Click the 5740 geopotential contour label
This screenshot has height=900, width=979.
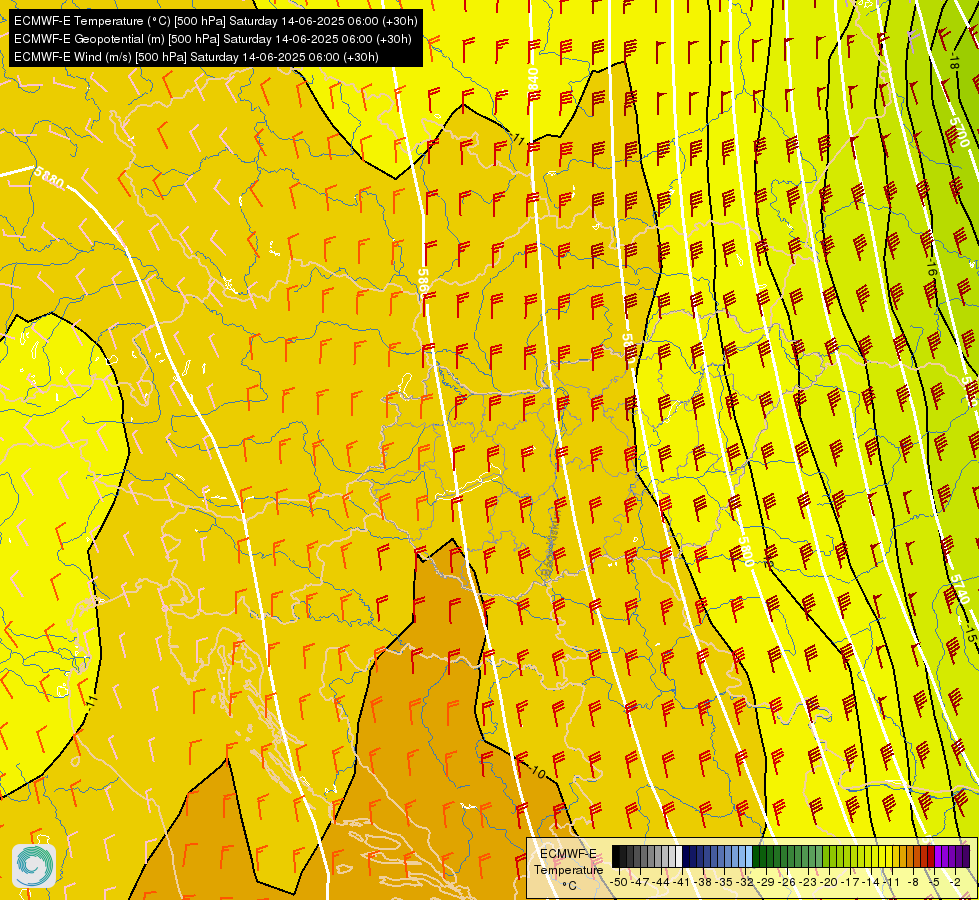pyautogui.click(x=962, y=589)
